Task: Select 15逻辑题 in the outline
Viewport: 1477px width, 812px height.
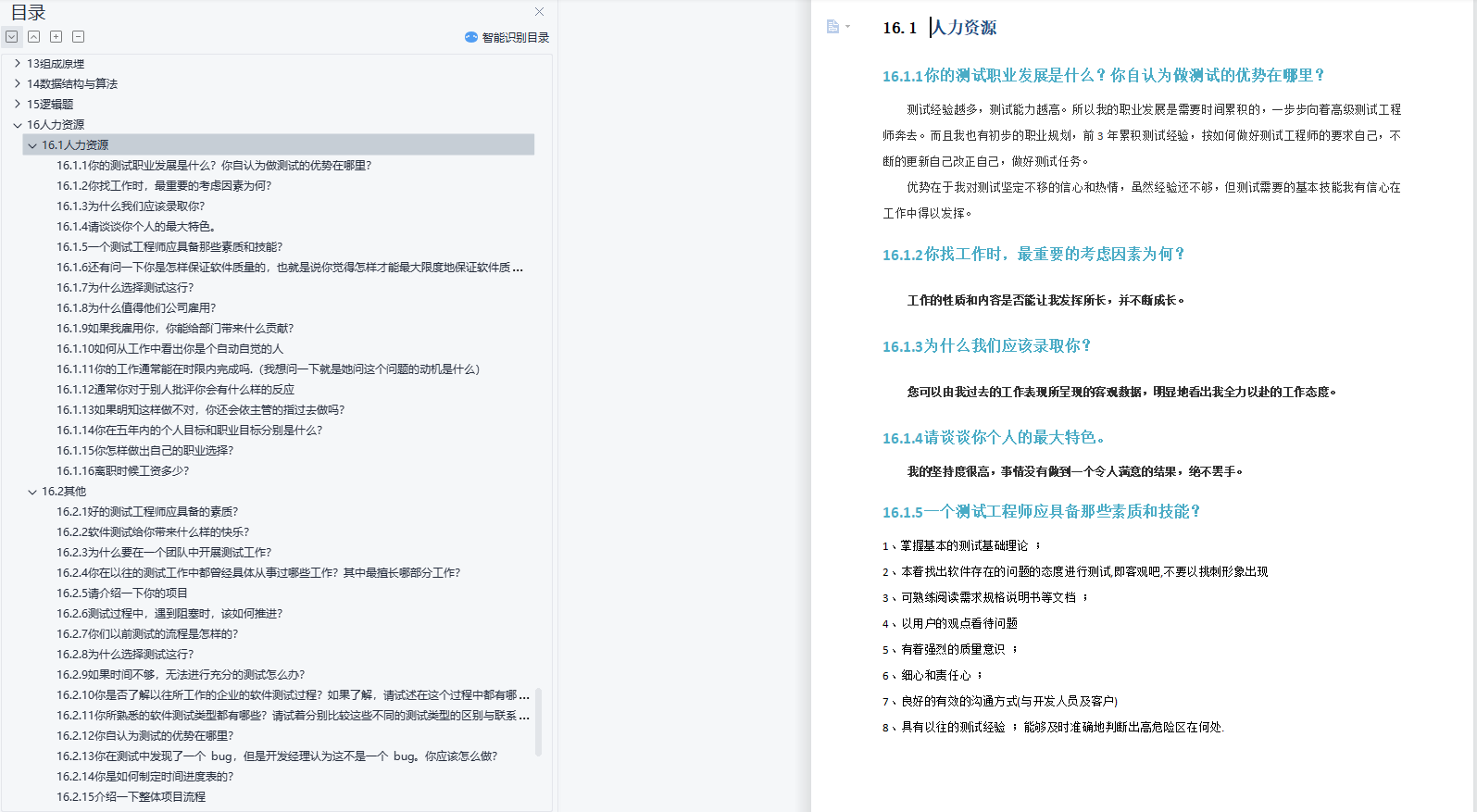Action: [50, 105]
